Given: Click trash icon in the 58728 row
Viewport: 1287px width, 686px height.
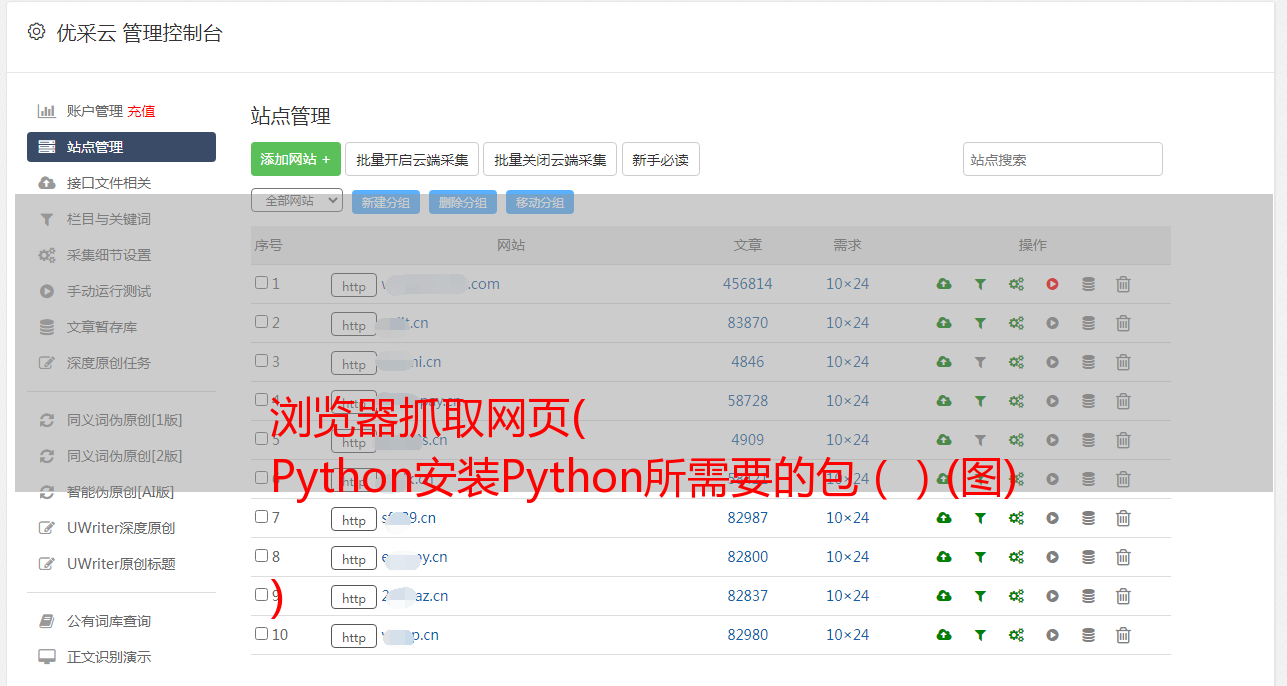Looking at the screenshot, I should tap(1123, 401).
